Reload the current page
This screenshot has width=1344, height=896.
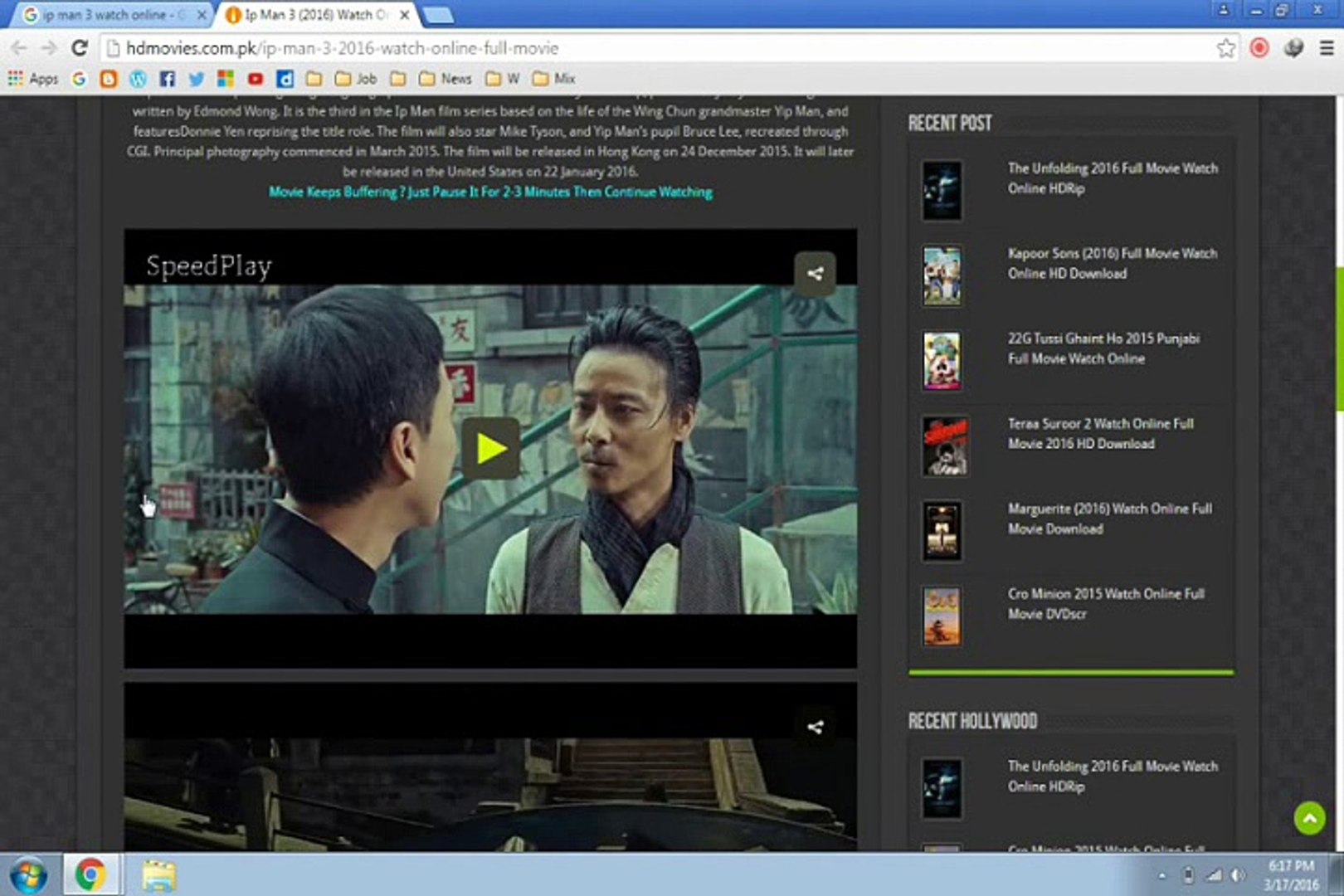pyautogui.click(x=80, y=48)
